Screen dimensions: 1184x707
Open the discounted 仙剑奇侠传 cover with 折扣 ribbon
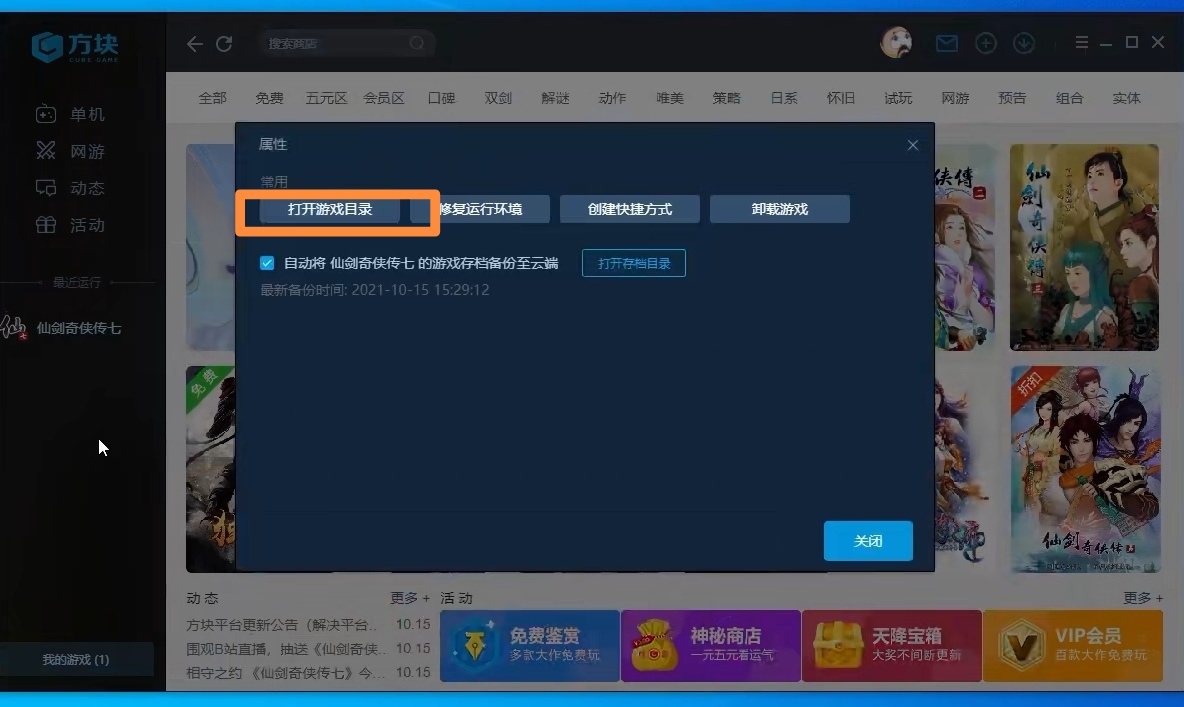point(1084,469)
